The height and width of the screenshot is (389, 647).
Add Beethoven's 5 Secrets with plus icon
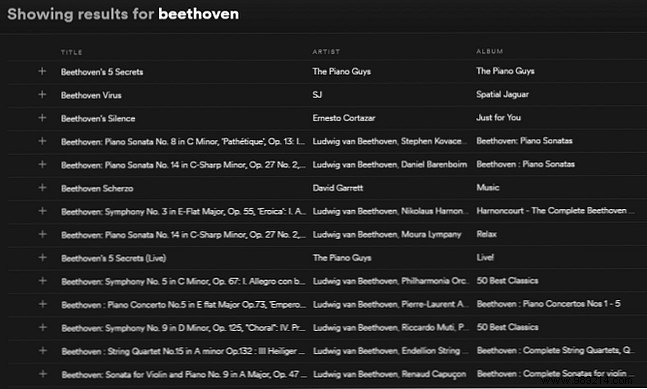pyautogui.click(x=42, y=71)
